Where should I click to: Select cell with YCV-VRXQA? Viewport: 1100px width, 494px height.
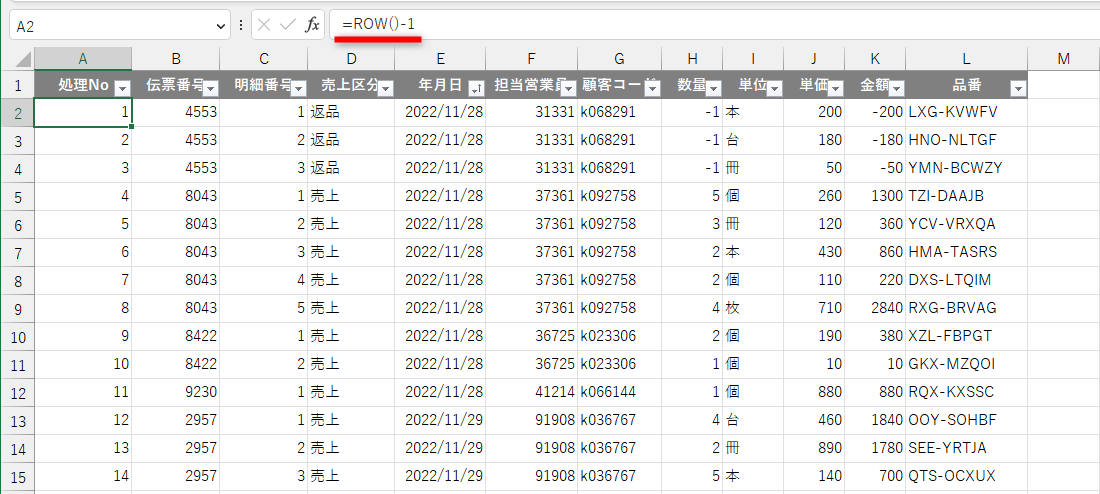pyautogui.click(x=967, y=225)
